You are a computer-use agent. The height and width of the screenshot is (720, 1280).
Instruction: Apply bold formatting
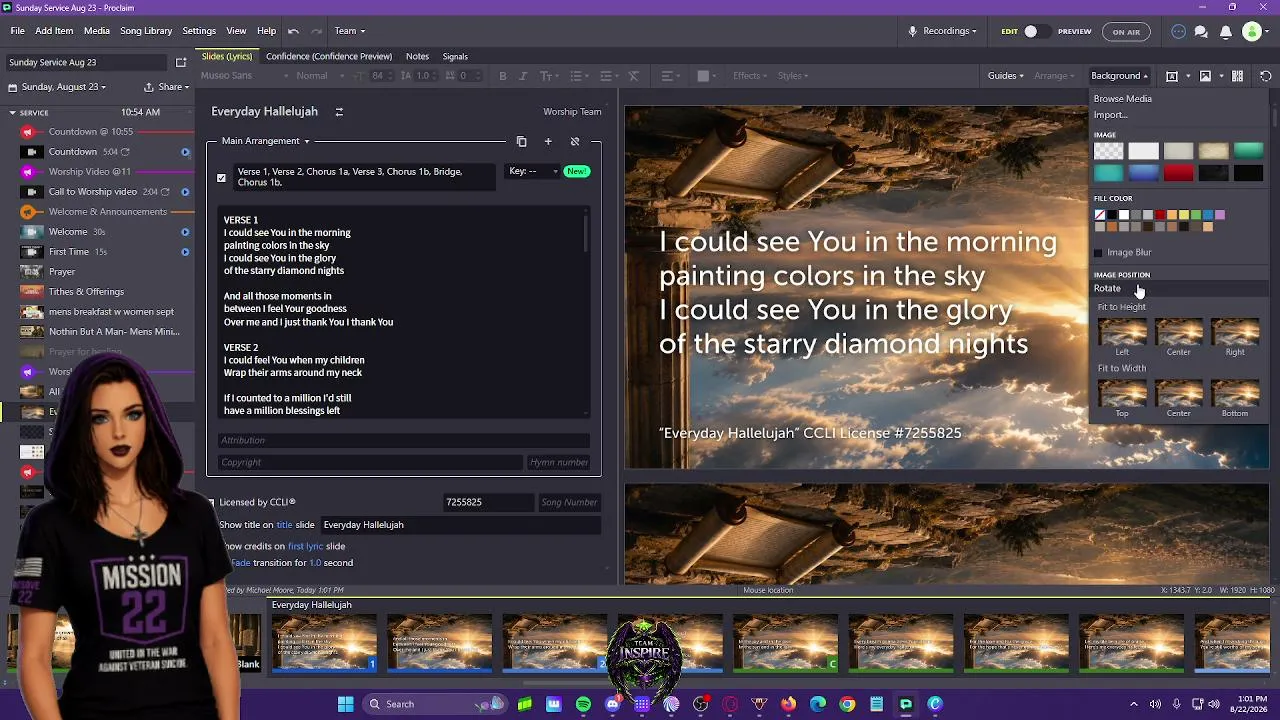[503, 76]
